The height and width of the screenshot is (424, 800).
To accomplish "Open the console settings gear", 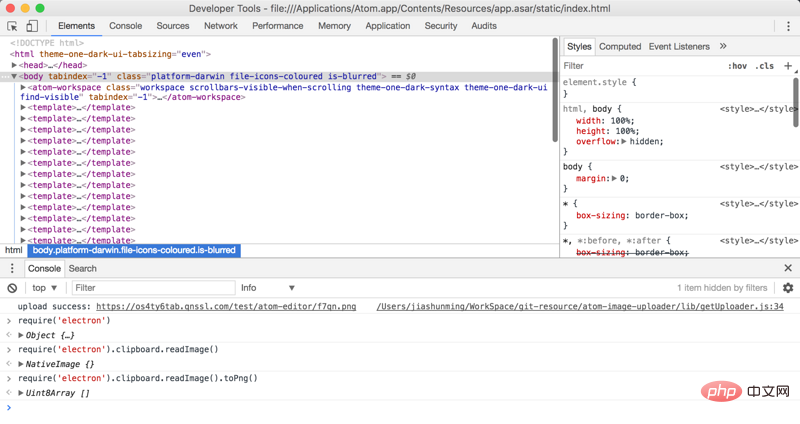I will (x=788, y=288).
